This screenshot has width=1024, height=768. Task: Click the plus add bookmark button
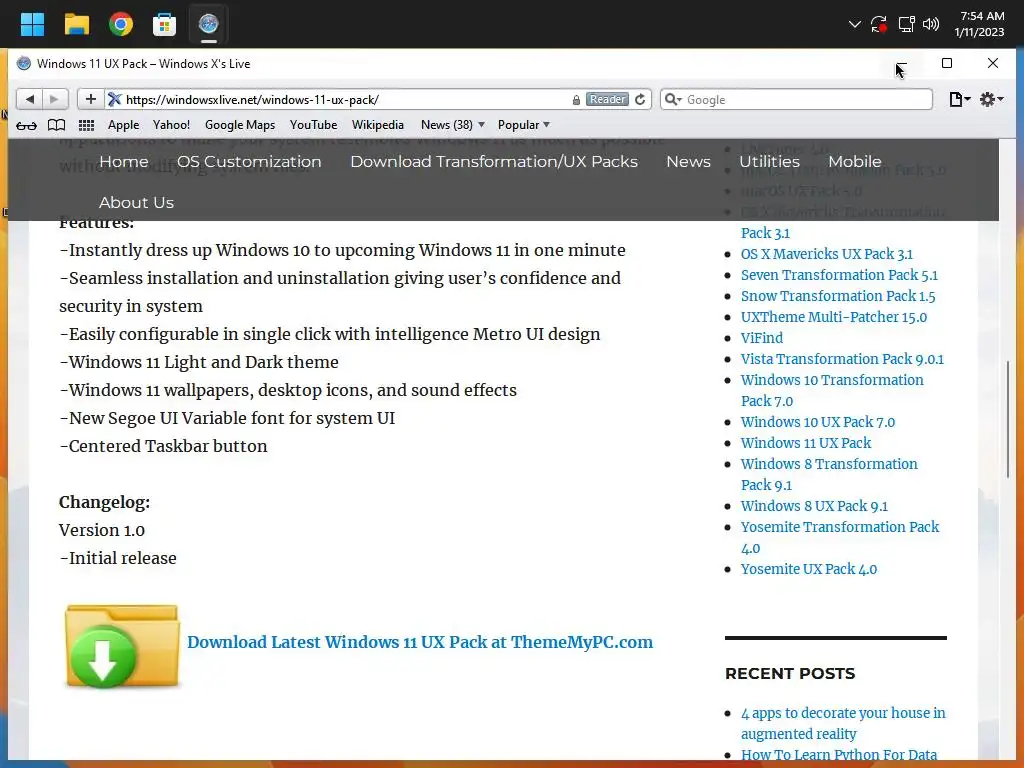click(91, 99)
